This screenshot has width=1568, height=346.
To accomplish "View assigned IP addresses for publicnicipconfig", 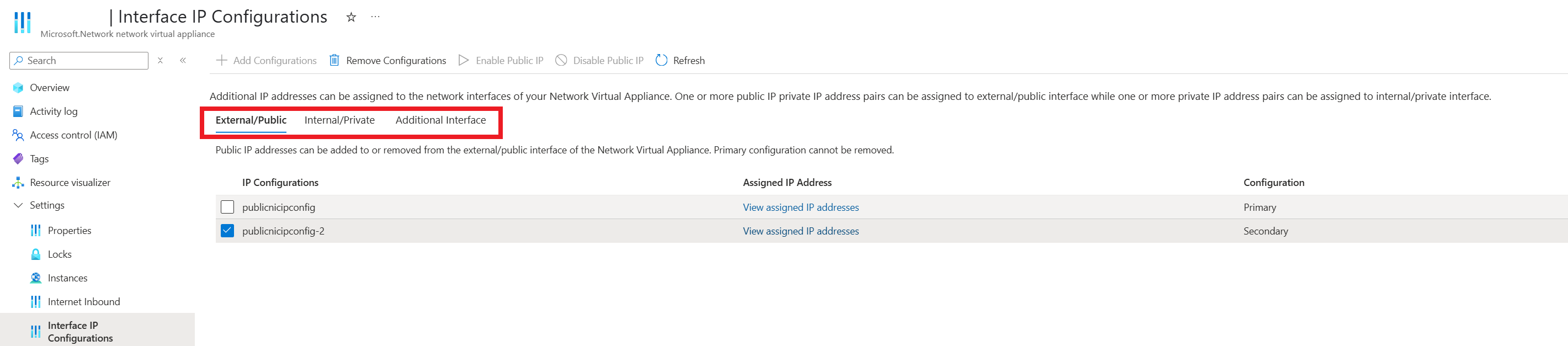I will 800,207.
